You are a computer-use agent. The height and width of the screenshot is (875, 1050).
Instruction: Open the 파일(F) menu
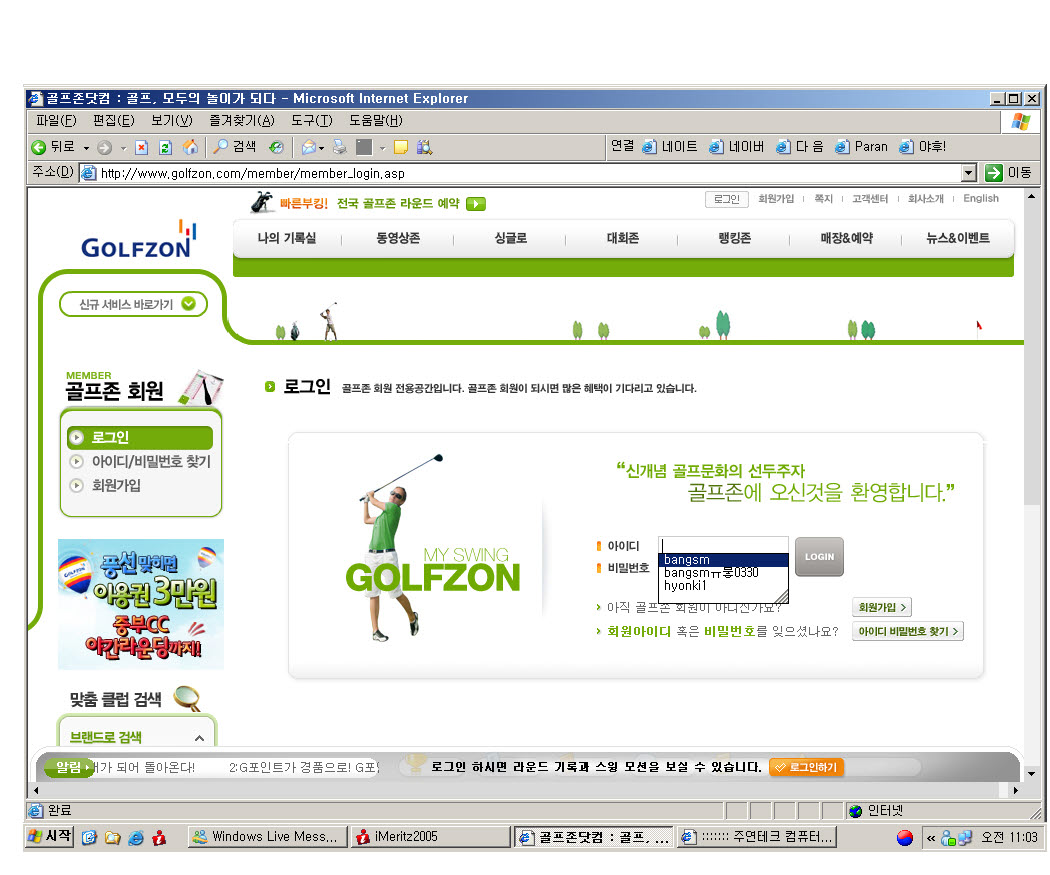pos(56,121)
